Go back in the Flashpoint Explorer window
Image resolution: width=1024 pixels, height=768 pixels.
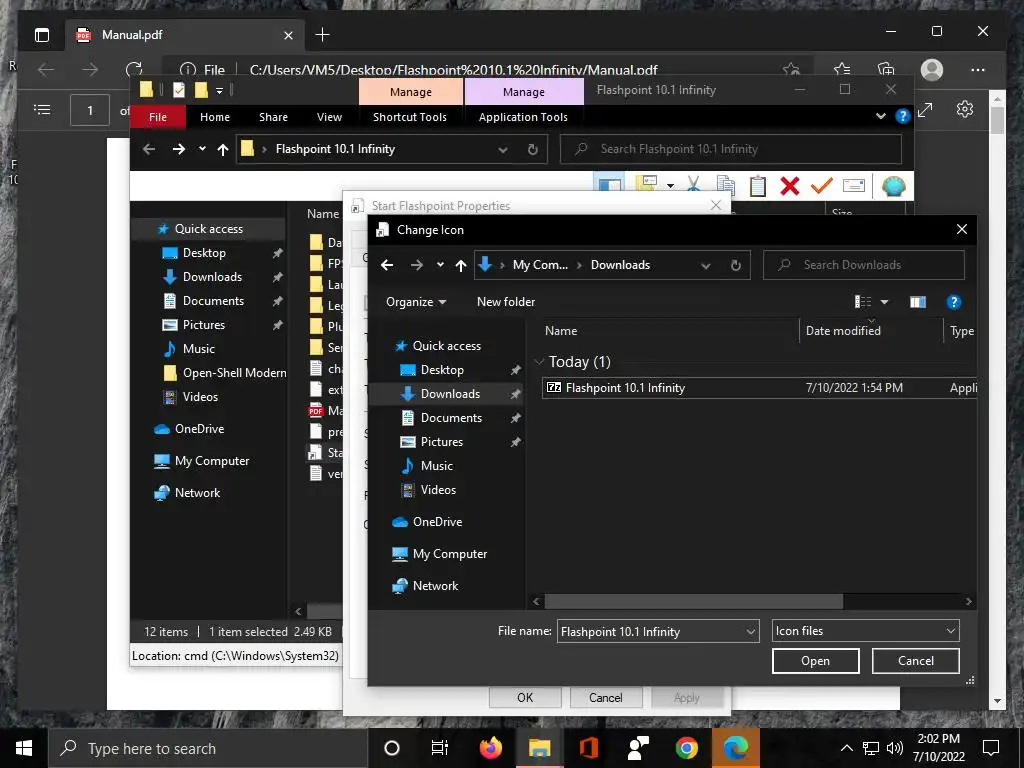click(x=149, y=149)
